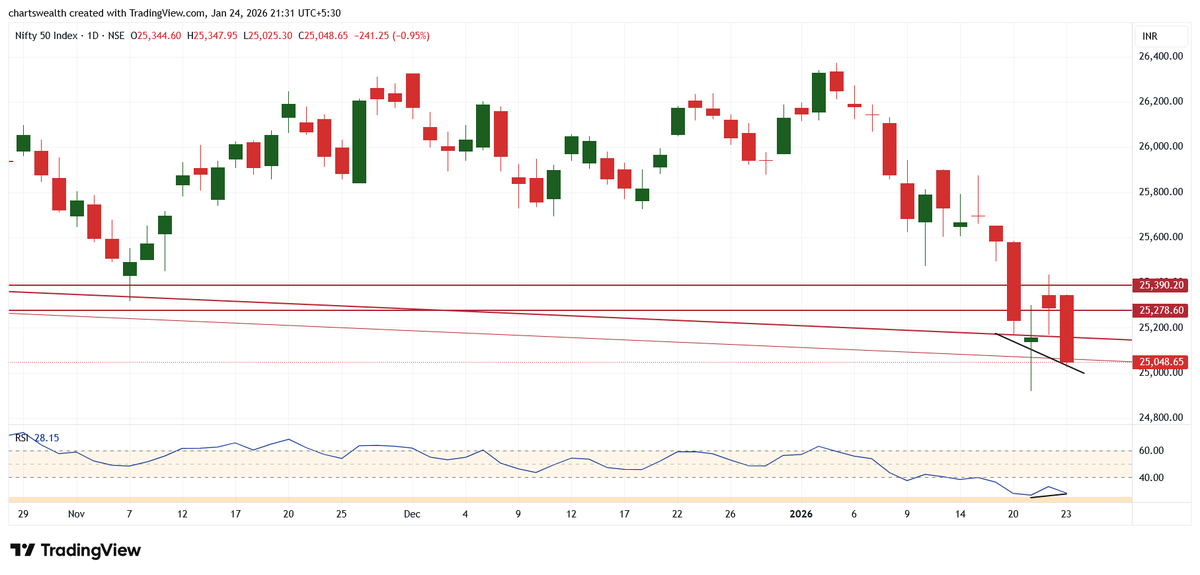Click the chartswealth attribution header text
1200x575 pixels.
click(173, 14)
